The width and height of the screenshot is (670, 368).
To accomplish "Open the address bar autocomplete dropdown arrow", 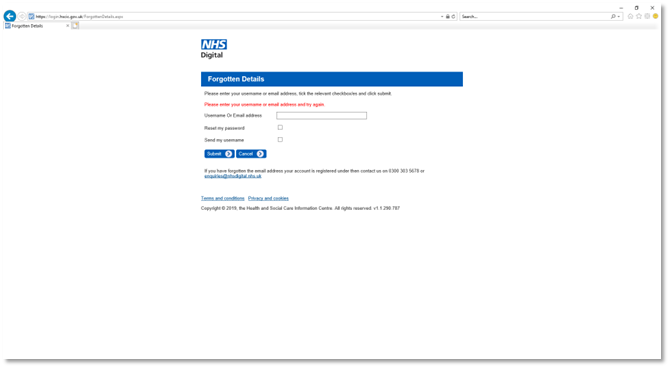I will pyautogui.click(x=442, y=16).
